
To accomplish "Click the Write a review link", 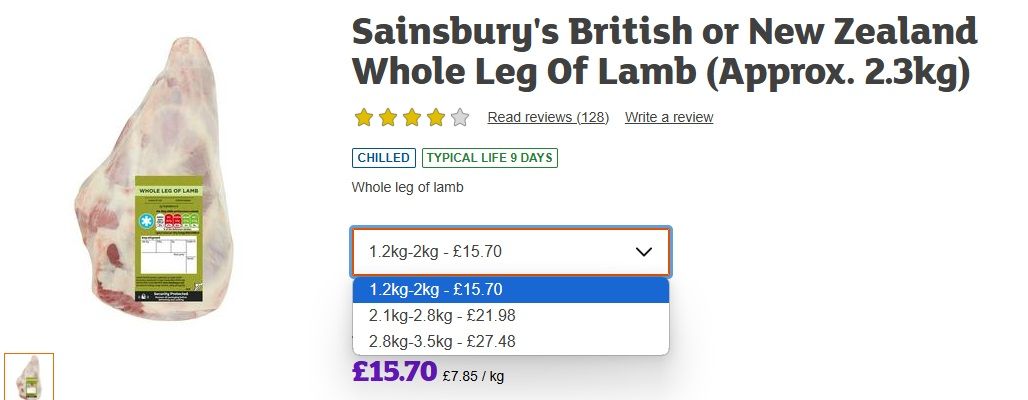I will (x=669, y=118).
